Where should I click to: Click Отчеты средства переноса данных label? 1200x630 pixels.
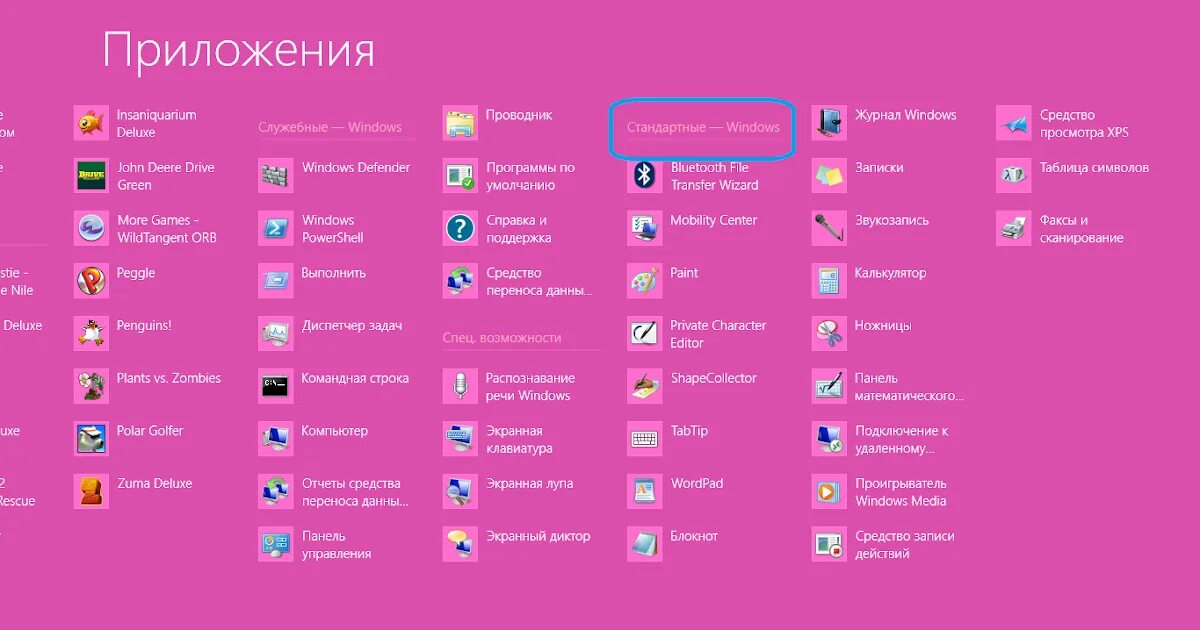(355, 492)
